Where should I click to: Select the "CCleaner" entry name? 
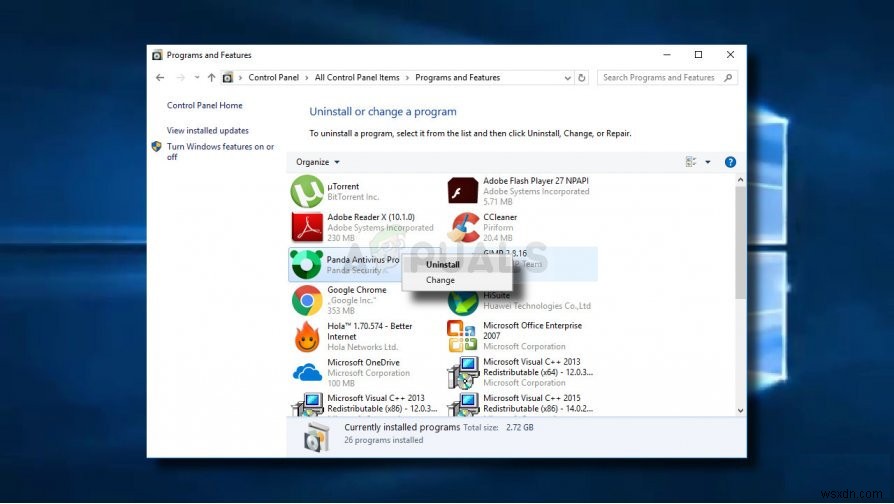click(x=500, y=217)
